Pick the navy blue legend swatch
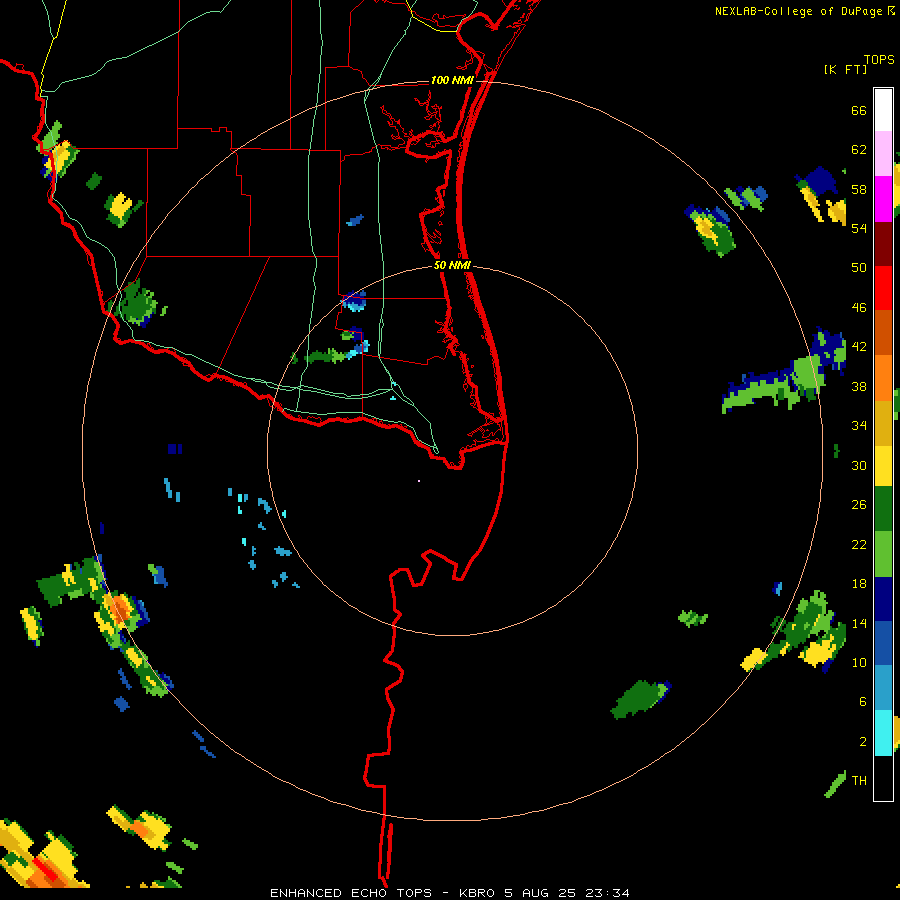The image size is (900, 900). point(883,599)
